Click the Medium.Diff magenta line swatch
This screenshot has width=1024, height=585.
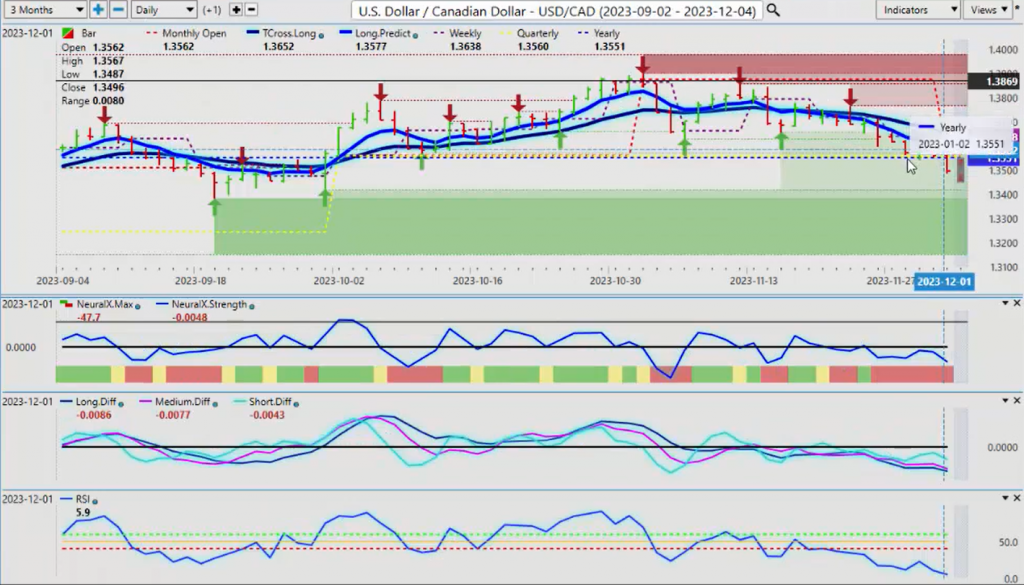click(x=146, y=402)
